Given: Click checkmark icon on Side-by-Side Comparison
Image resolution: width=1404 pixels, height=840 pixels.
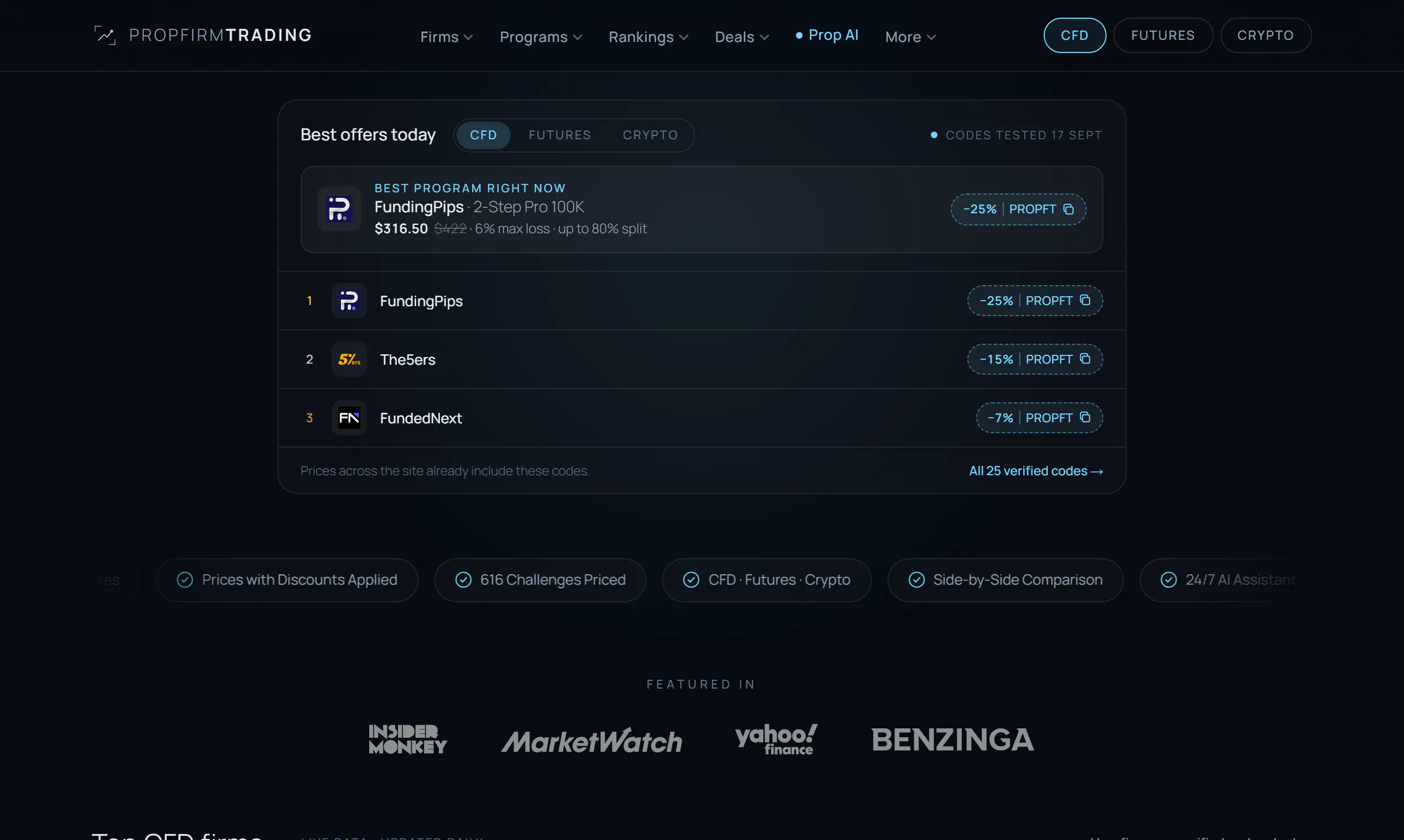Looking at the screenshot, I should (916, 580).
